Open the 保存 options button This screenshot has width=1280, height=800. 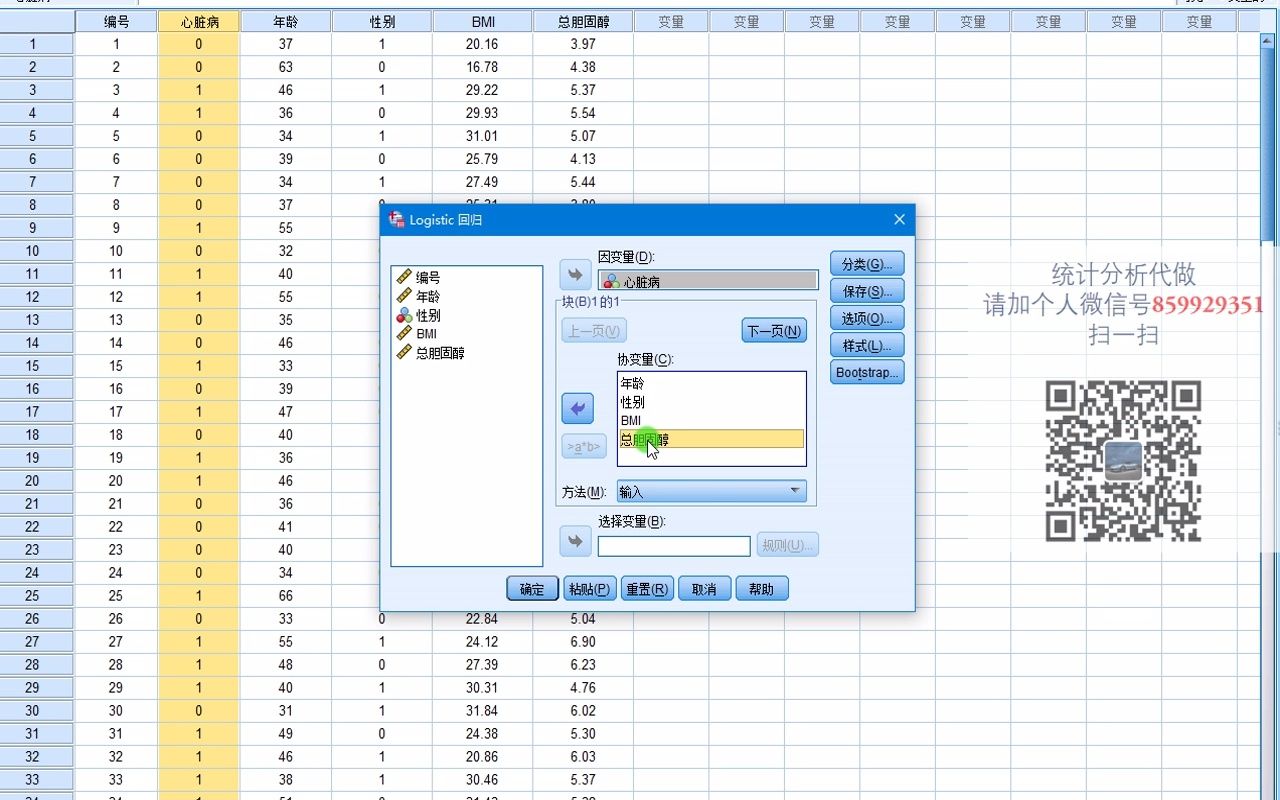click(x=867, y=291)
